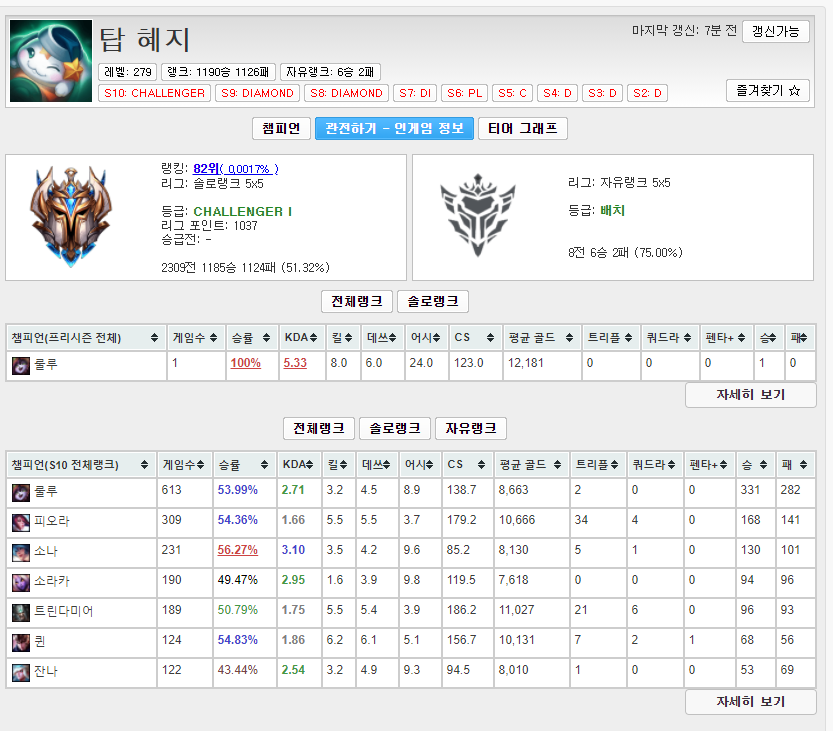This screenshot has width=833, height=731.
Task: Select upper 전체랭크 filter for preseason table
Action: 356,302
